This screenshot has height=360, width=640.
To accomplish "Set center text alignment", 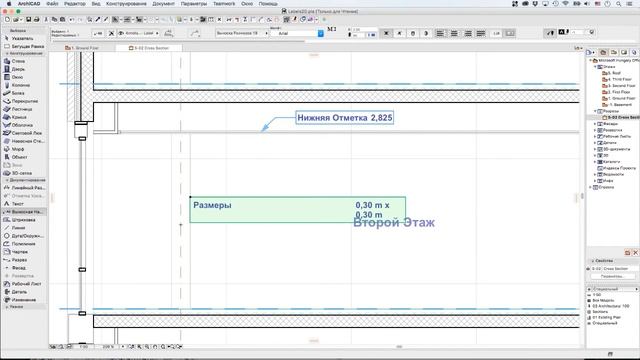I will (454, 33).
